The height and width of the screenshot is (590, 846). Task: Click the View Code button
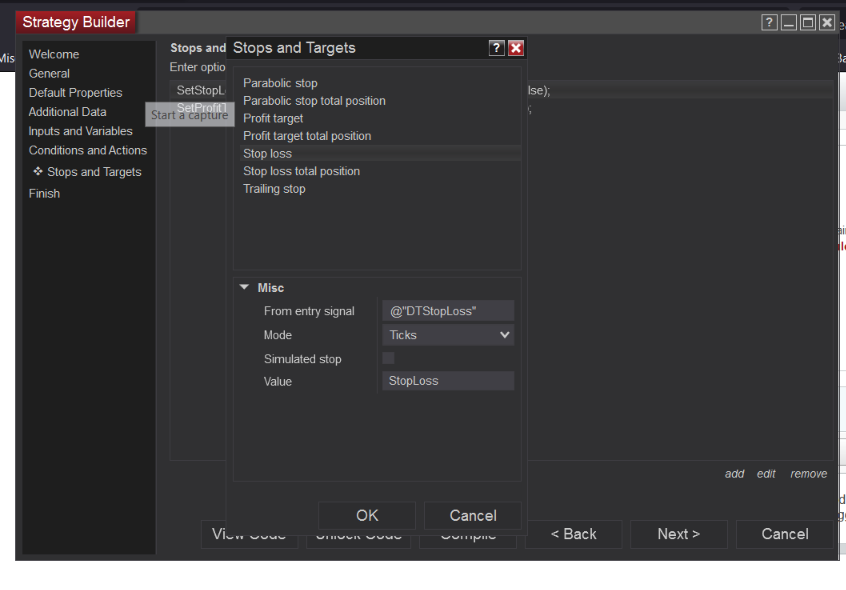click(249, 535)
